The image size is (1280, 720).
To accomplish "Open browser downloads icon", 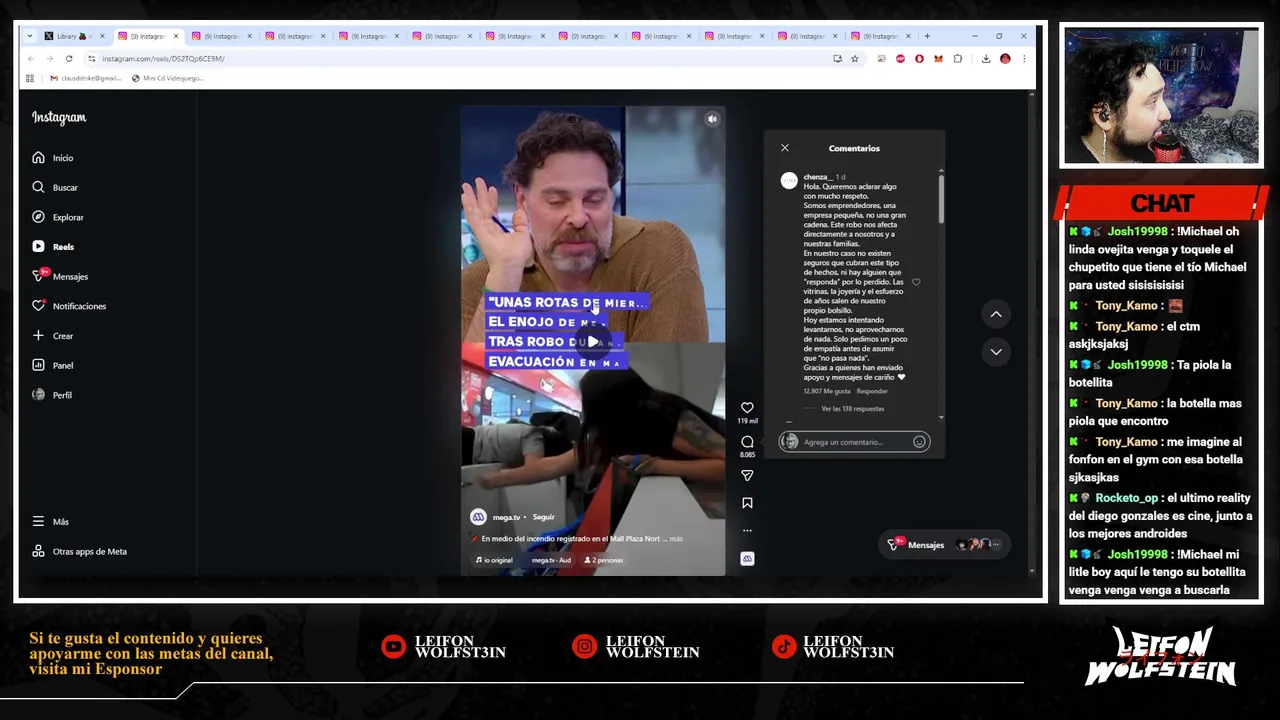I will tap(986, 59).
